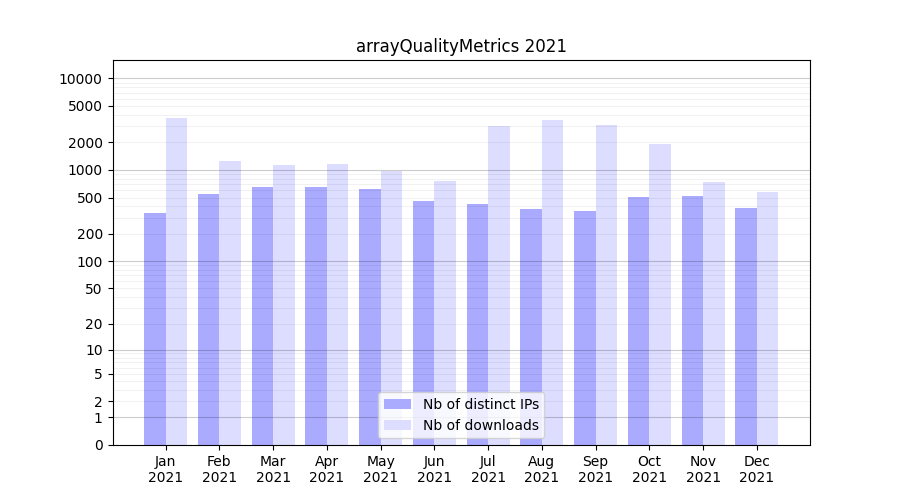Select the Jun 2021 downloads bar
This screenshot has height=500, width=900.
445,312
